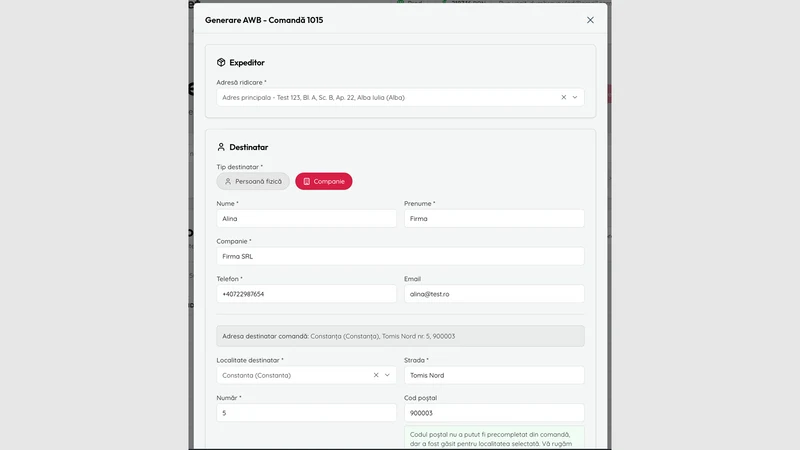Click the Cod poștal field 900003
Image resolution: width=800 pixels, height=450 pixels.
(x=494, y=413)
